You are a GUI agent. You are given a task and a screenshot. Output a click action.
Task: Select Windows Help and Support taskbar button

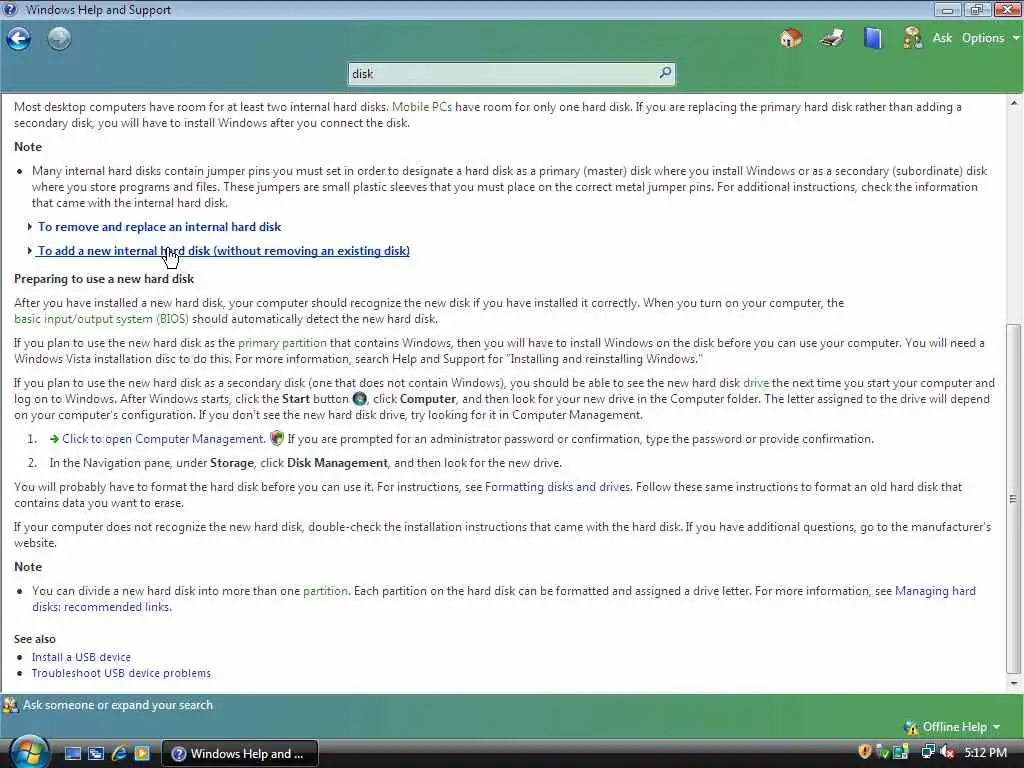pos(240,754)
